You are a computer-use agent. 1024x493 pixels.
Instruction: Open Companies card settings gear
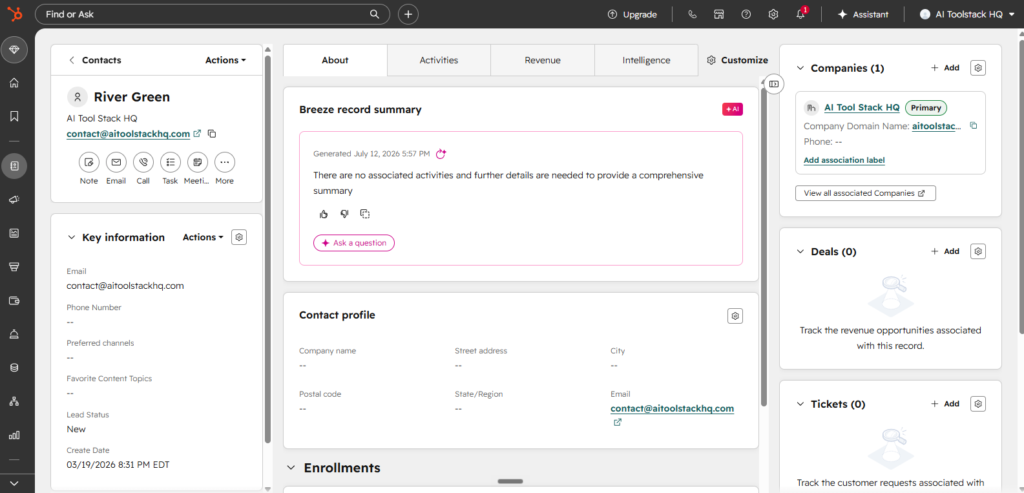tap(978, 68)
